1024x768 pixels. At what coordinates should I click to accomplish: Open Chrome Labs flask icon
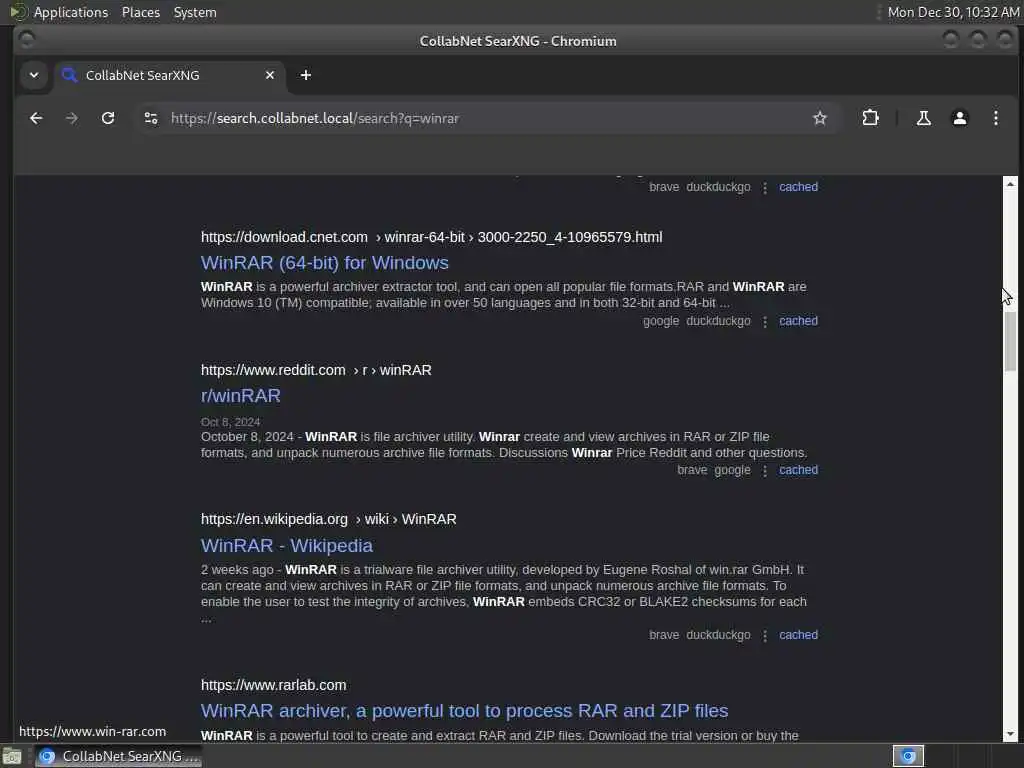(923, 118)
